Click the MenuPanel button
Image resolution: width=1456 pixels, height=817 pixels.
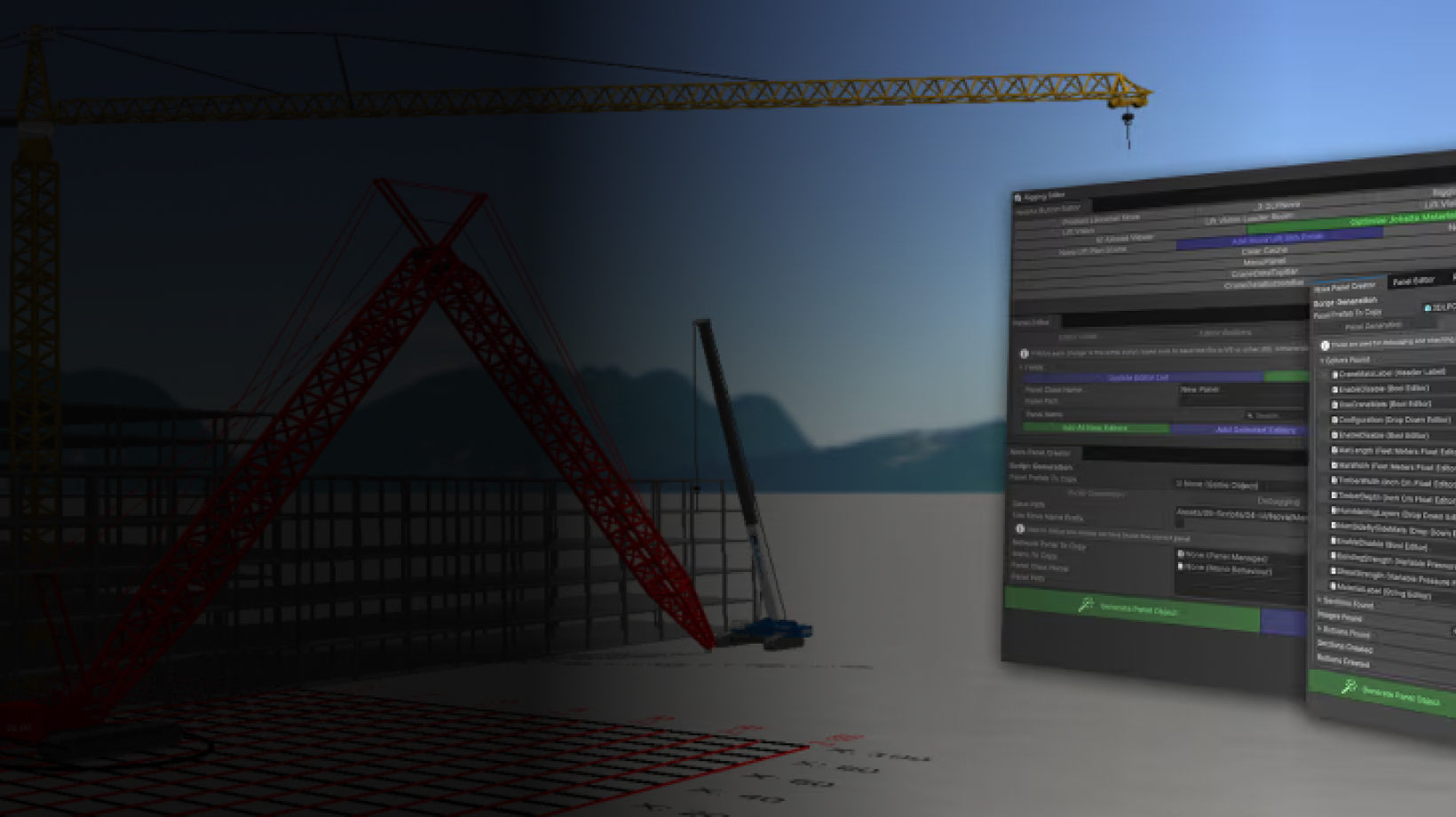click(1264, 263)
